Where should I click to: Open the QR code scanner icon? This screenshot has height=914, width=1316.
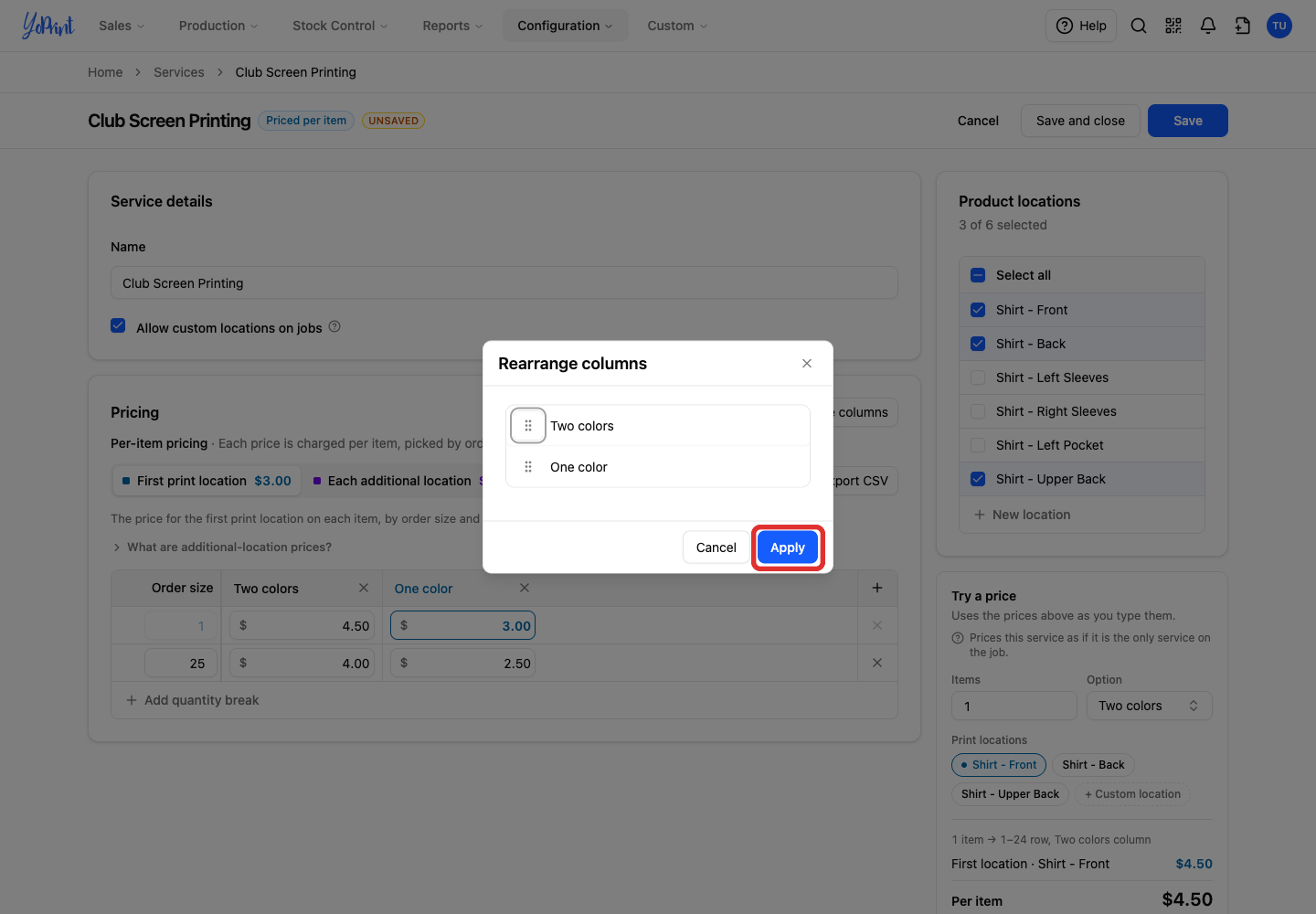point(1173,26)
